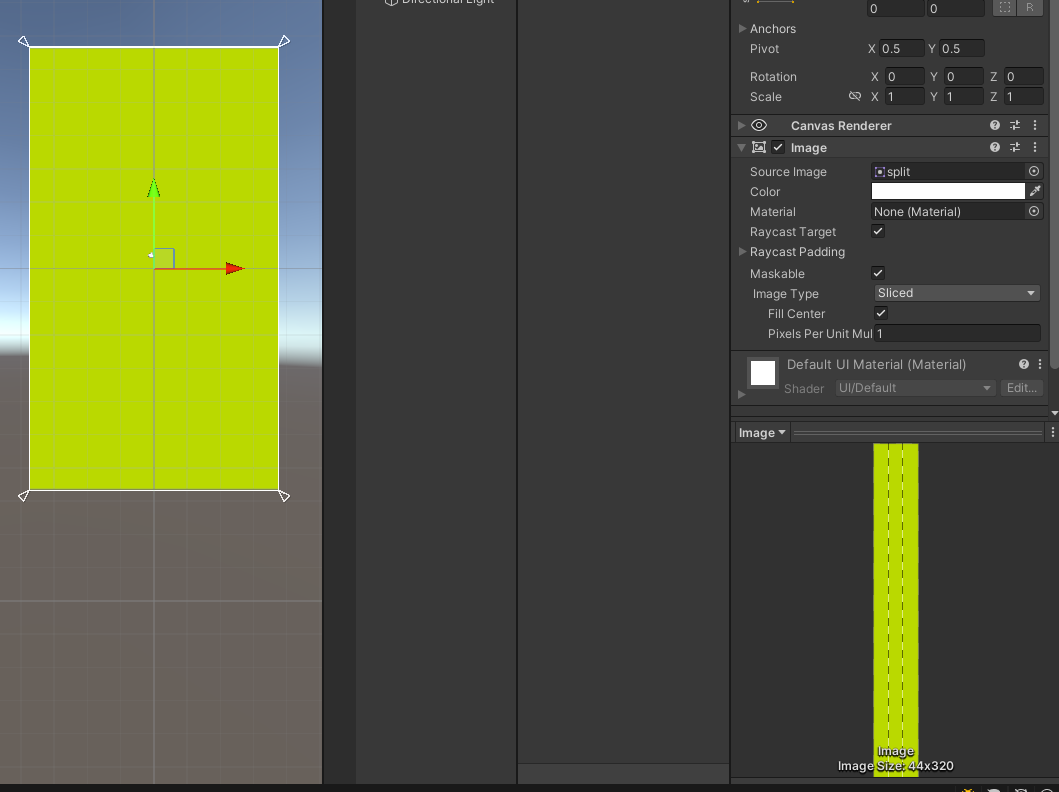Open object picker for Source Image
This screenshot has width=1059, height=792.
coord(1034,171)
